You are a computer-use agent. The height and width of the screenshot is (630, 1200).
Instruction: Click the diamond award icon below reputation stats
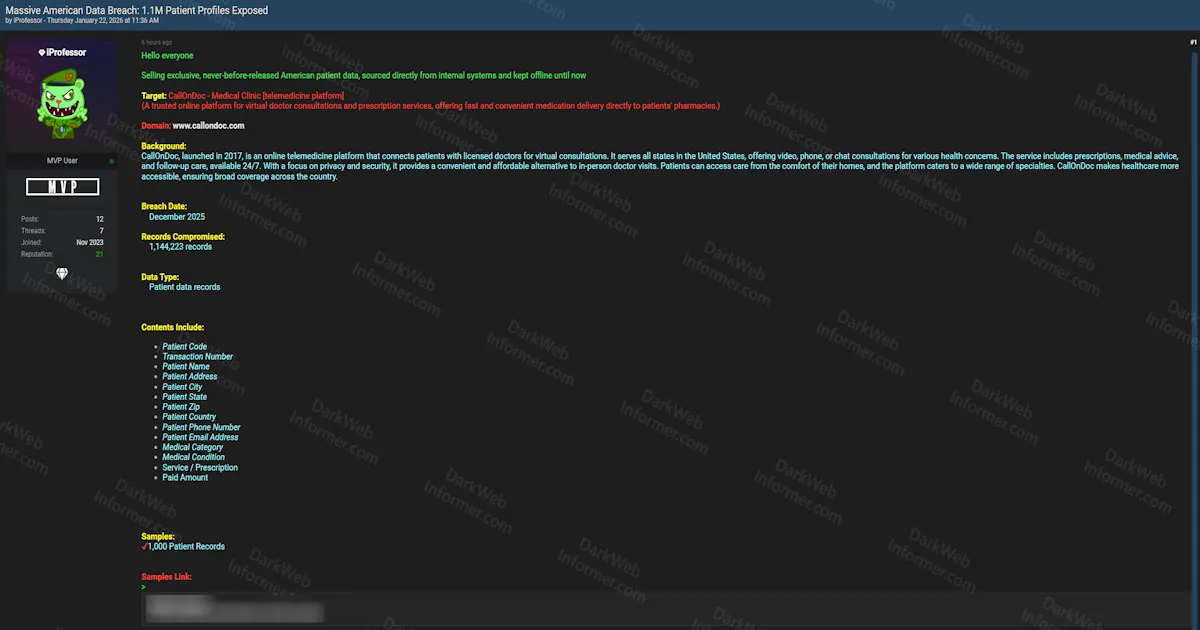tap(61, 273)
